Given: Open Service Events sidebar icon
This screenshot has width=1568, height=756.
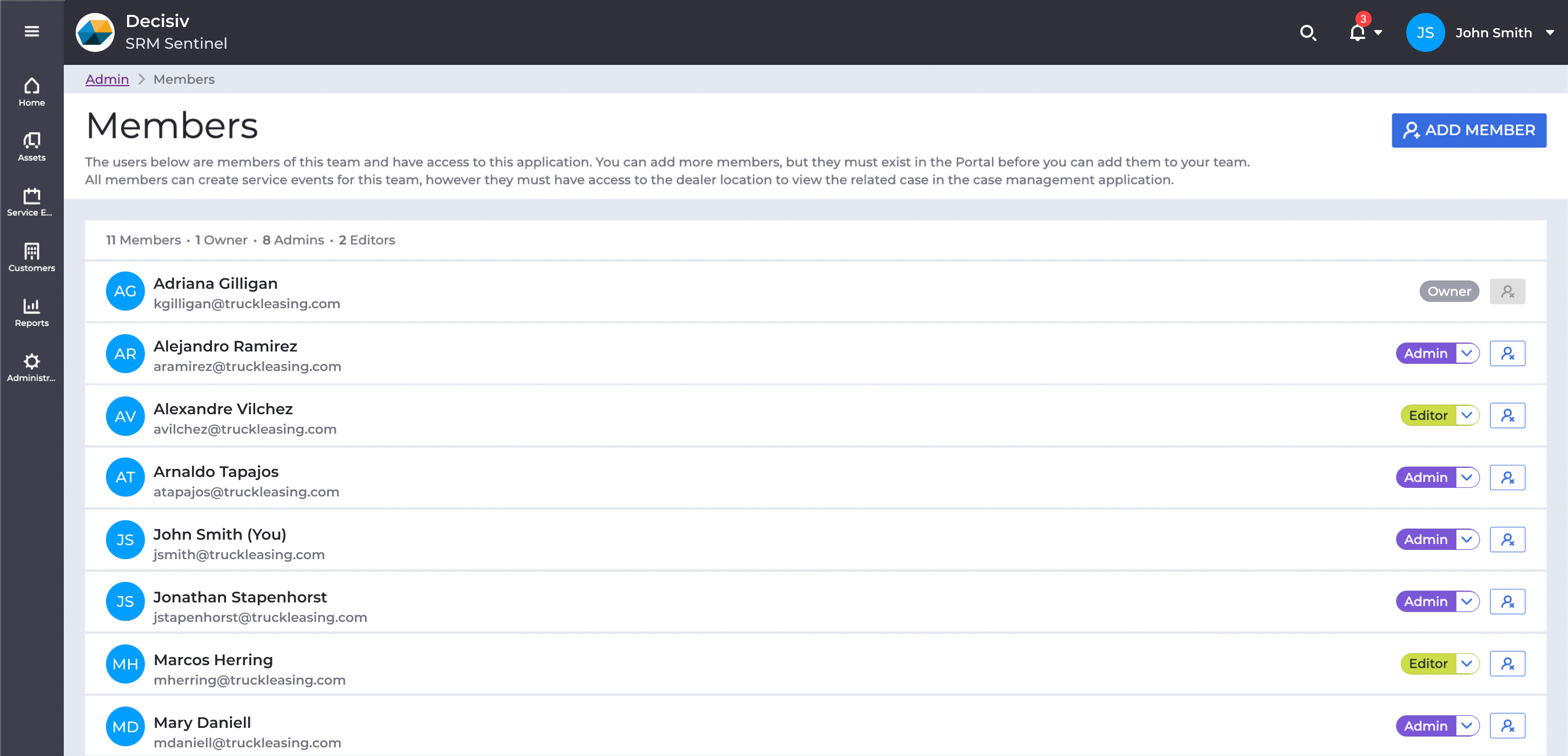Looking at the screenshot, I should (32, 202).
